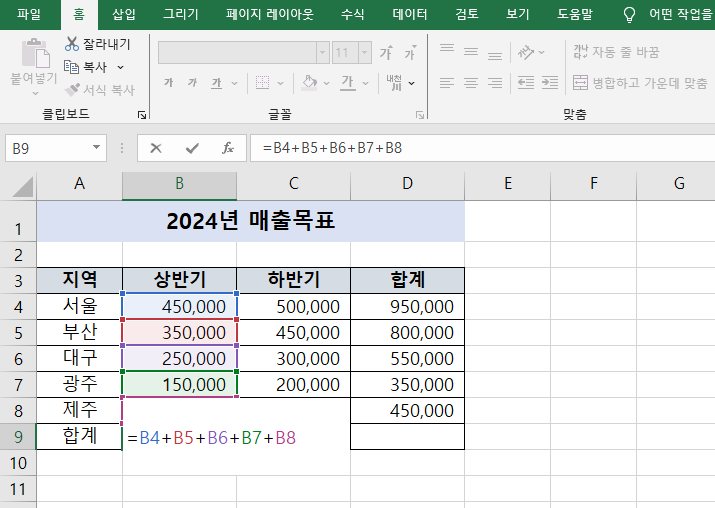Click the increase indent icon

click(550, 83)
